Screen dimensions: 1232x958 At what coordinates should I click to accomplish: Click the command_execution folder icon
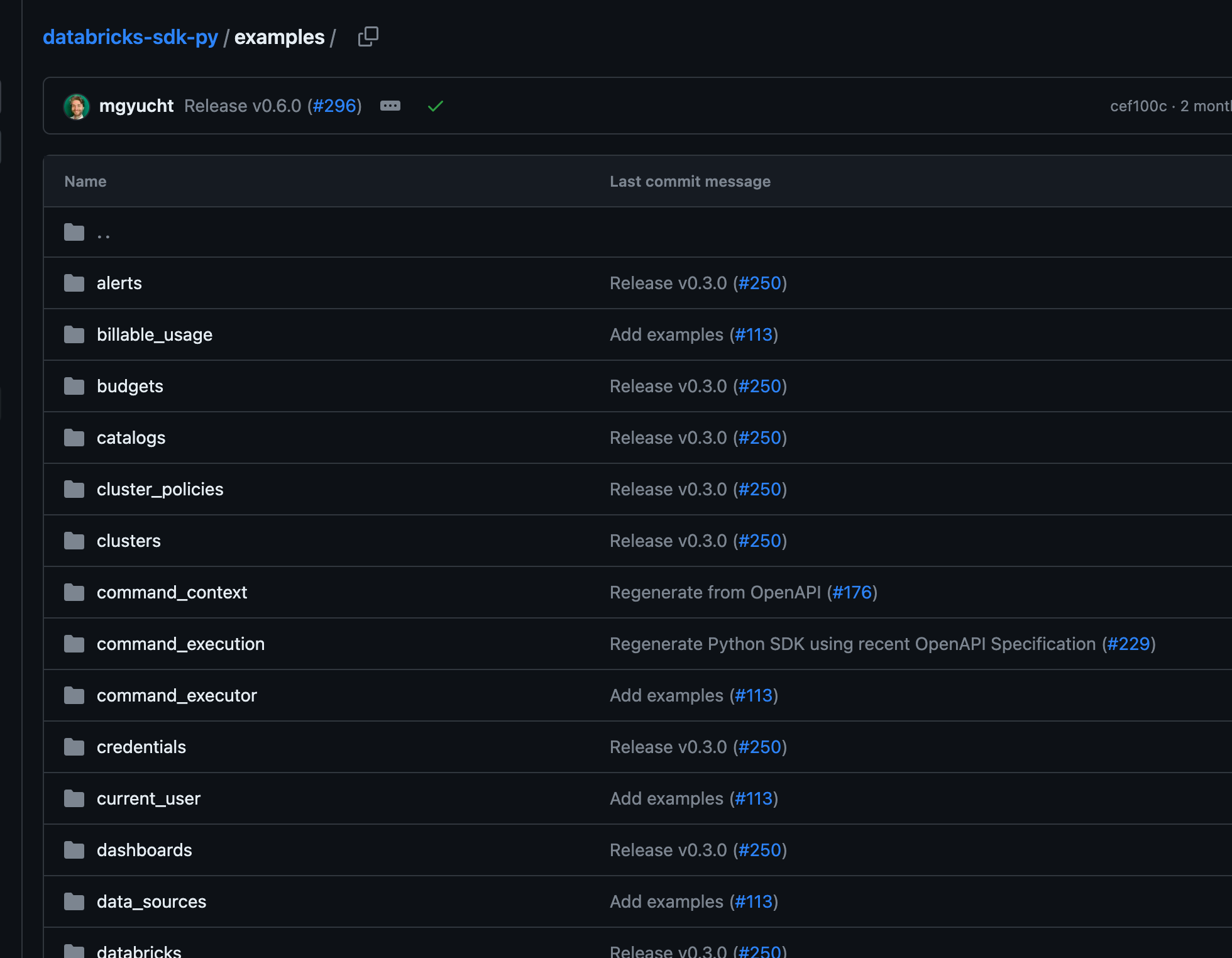[x=74, y=644]
